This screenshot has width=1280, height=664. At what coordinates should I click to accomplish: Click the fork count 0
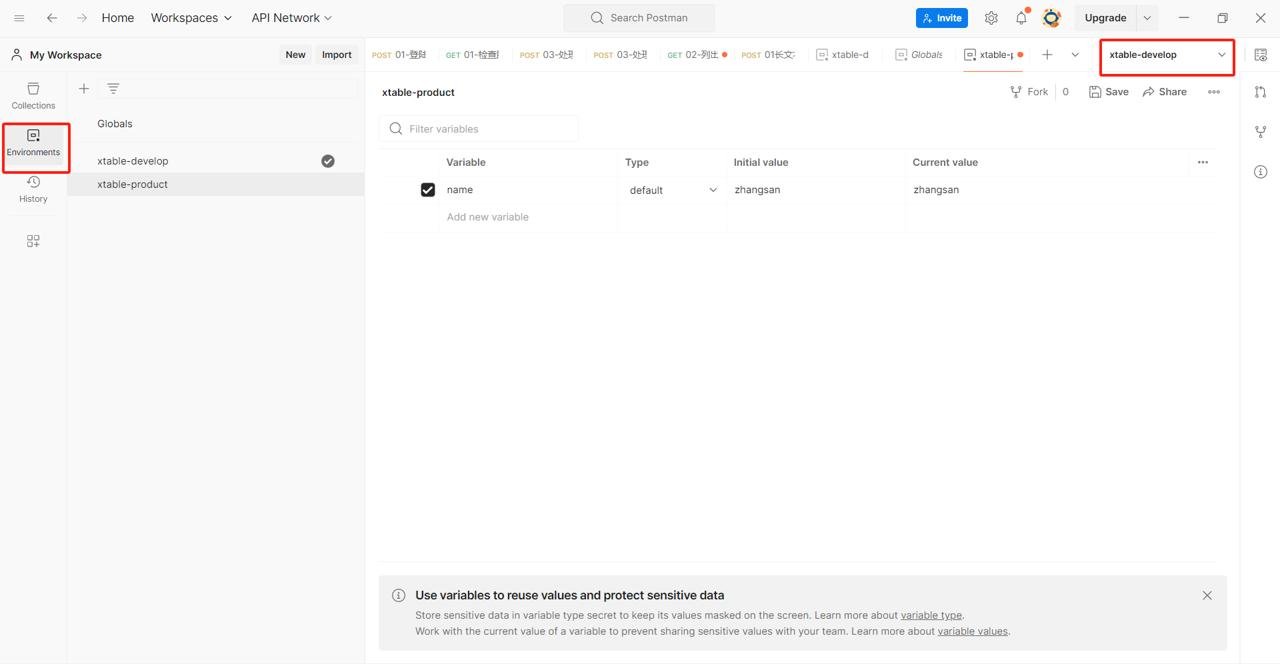[x=1066, y=92]
